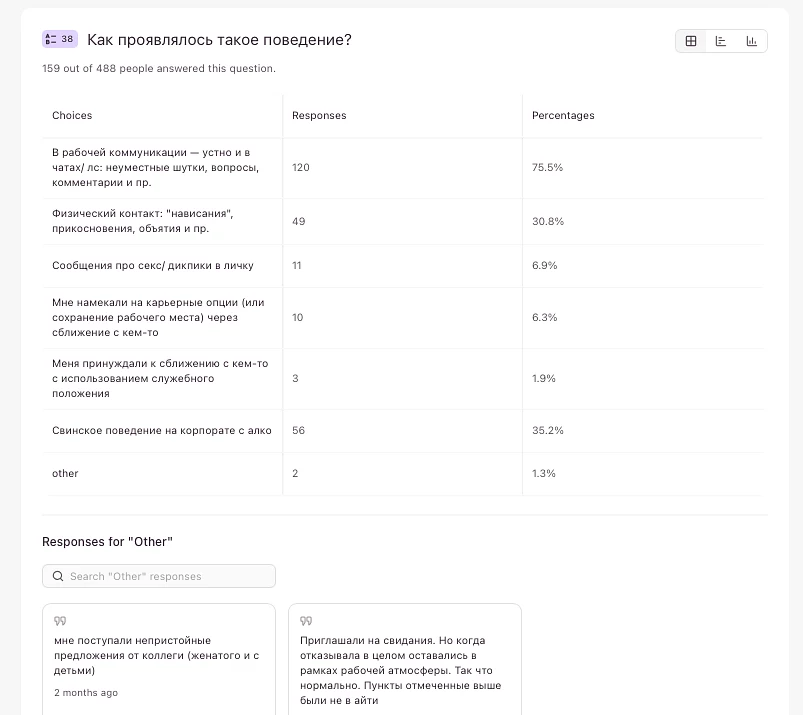This screenshot has width=803, height=715.
Task: Click the Choices column header
Action: 72,116
